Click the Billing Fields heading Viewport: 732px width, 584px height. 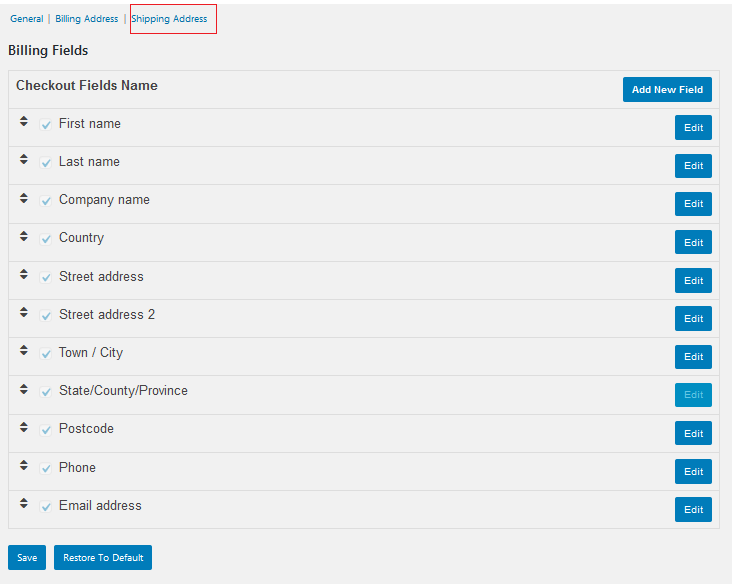pos(48,50)
